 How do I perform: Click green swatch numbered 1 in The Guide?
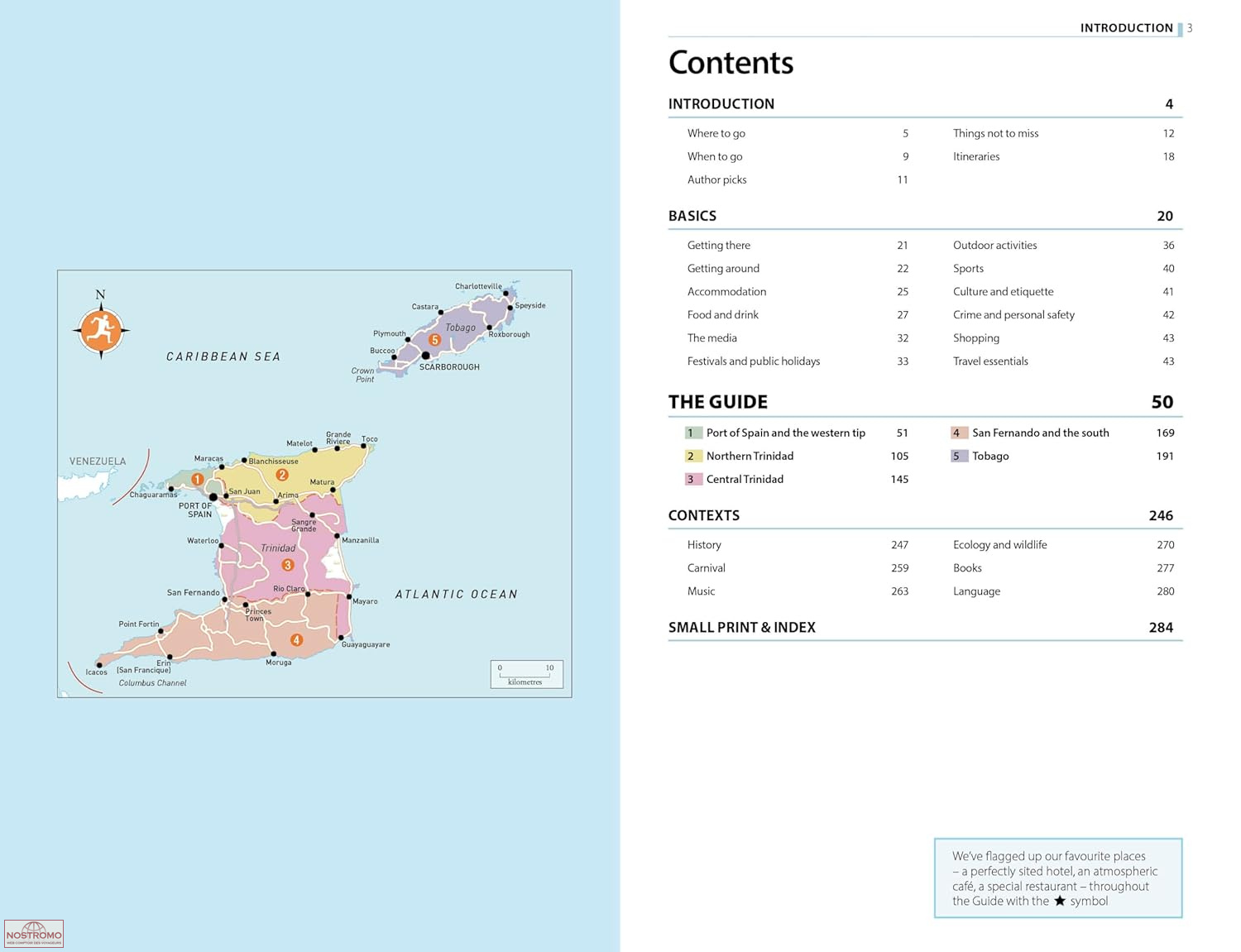692,433
